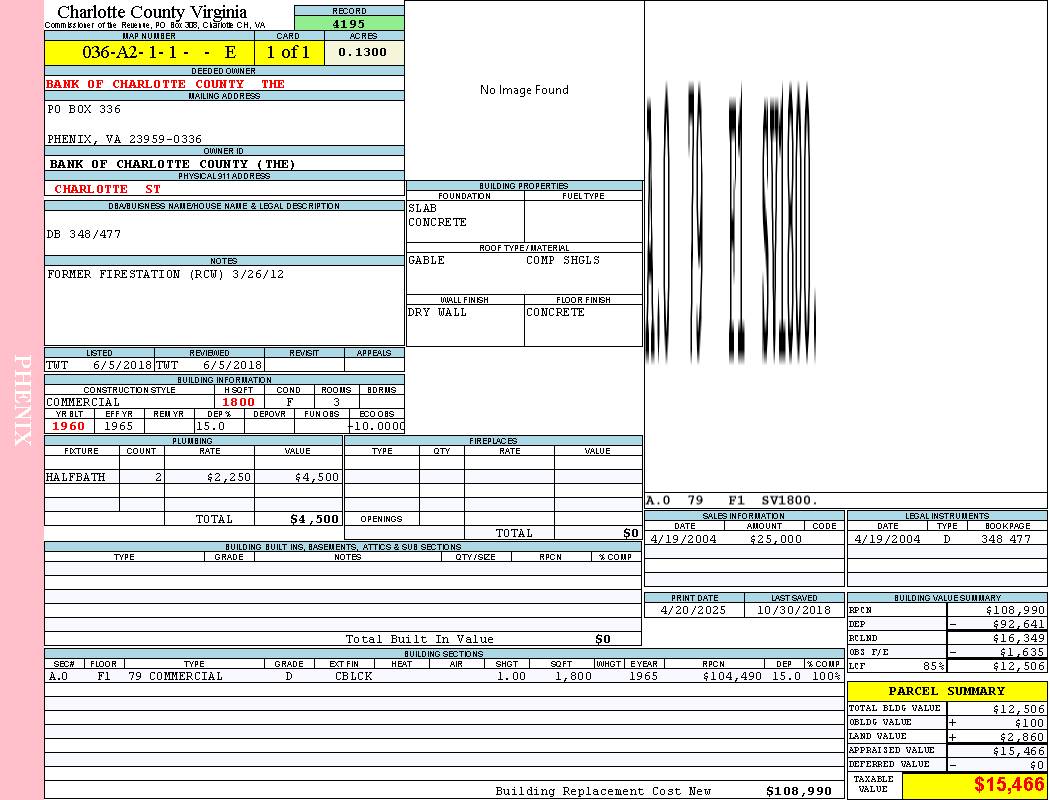Select acres value 0.1300
1050x800 pixels.
tap(363, 52)
